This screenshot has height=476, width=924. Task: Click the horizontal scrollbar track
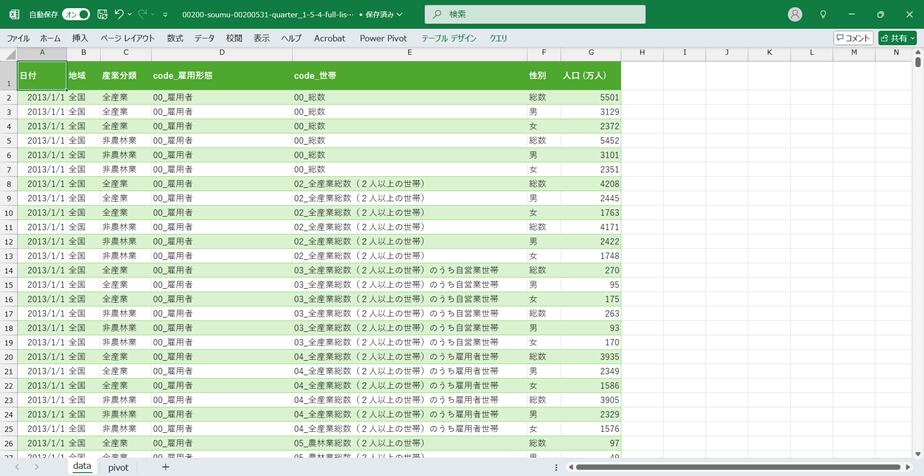740,467
